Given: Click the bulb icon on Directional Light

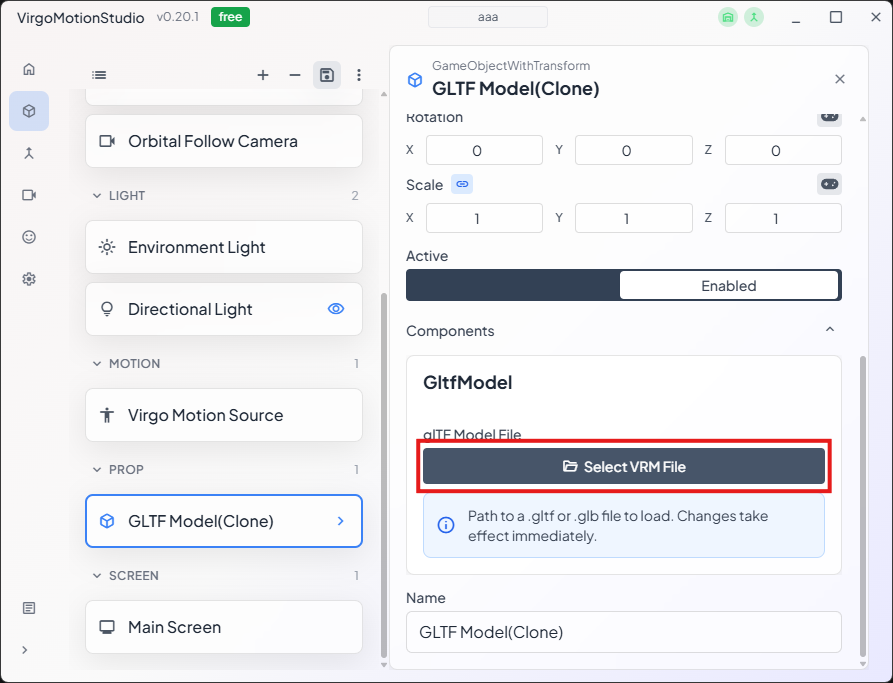Looking at the screenshot, I should click(x=107, y=309).
